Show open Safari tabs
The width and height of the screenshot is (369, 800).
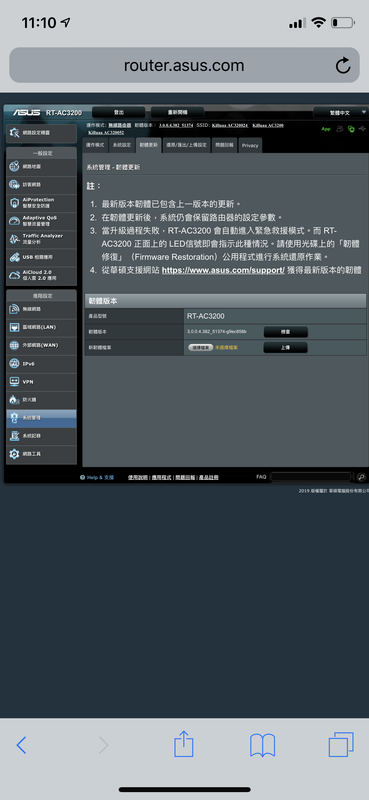(x=341, y=745)
